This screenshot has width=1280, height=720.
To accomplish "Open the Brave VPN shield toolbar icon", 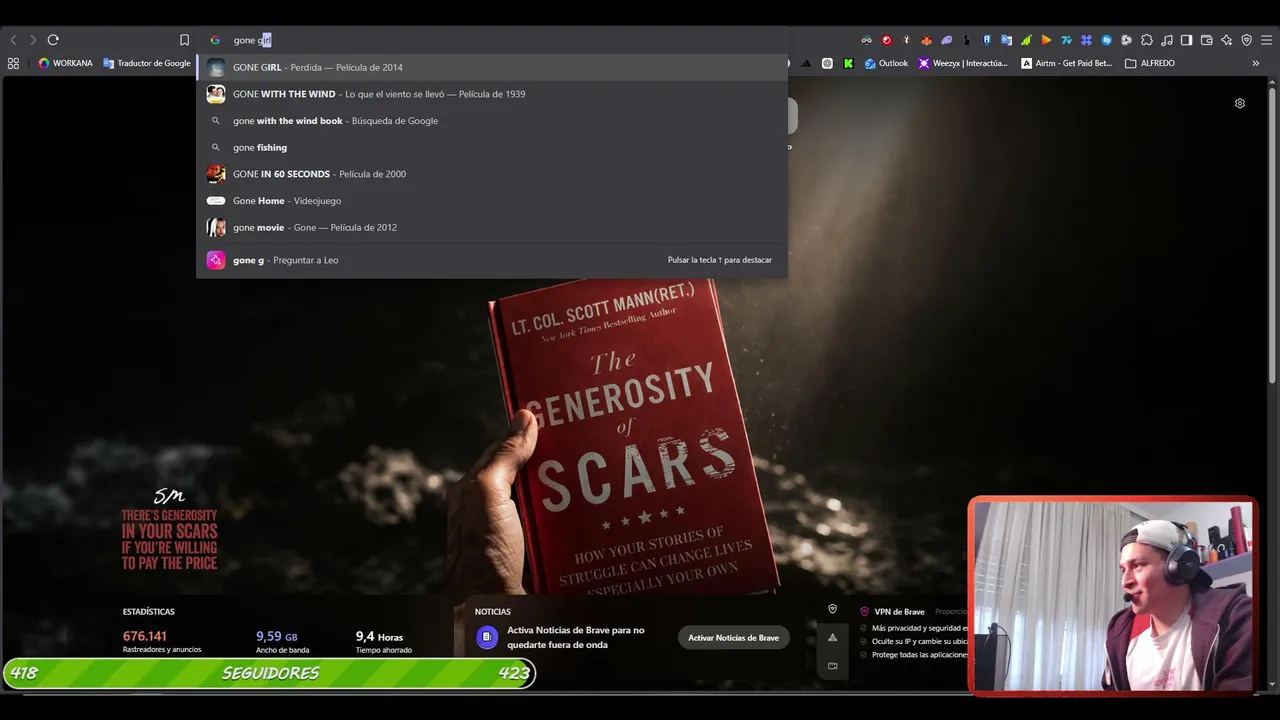I will (1246, 40).
